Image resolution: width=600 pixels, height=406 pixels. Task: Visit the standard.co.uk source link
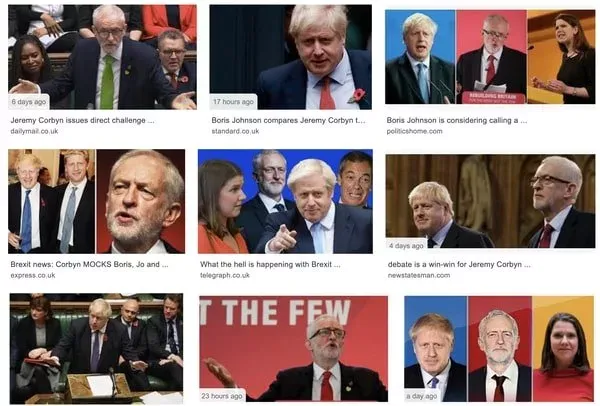tap(235, 131)
